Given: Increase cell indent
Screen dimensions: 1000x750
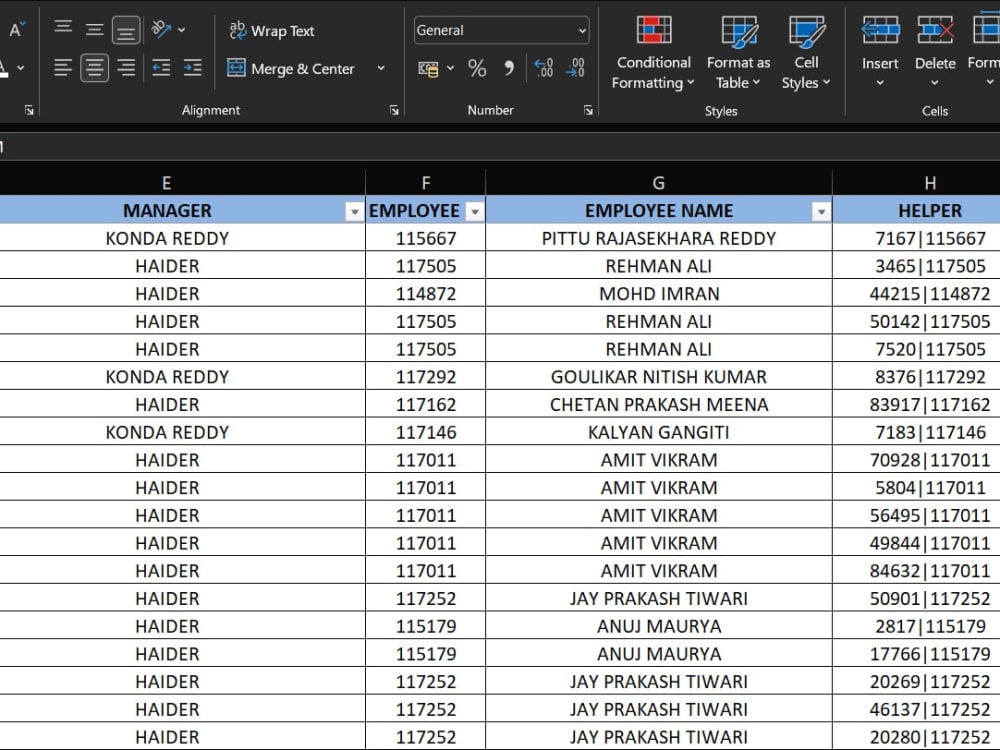Looking at the screenshot, I should click(193, 68).
